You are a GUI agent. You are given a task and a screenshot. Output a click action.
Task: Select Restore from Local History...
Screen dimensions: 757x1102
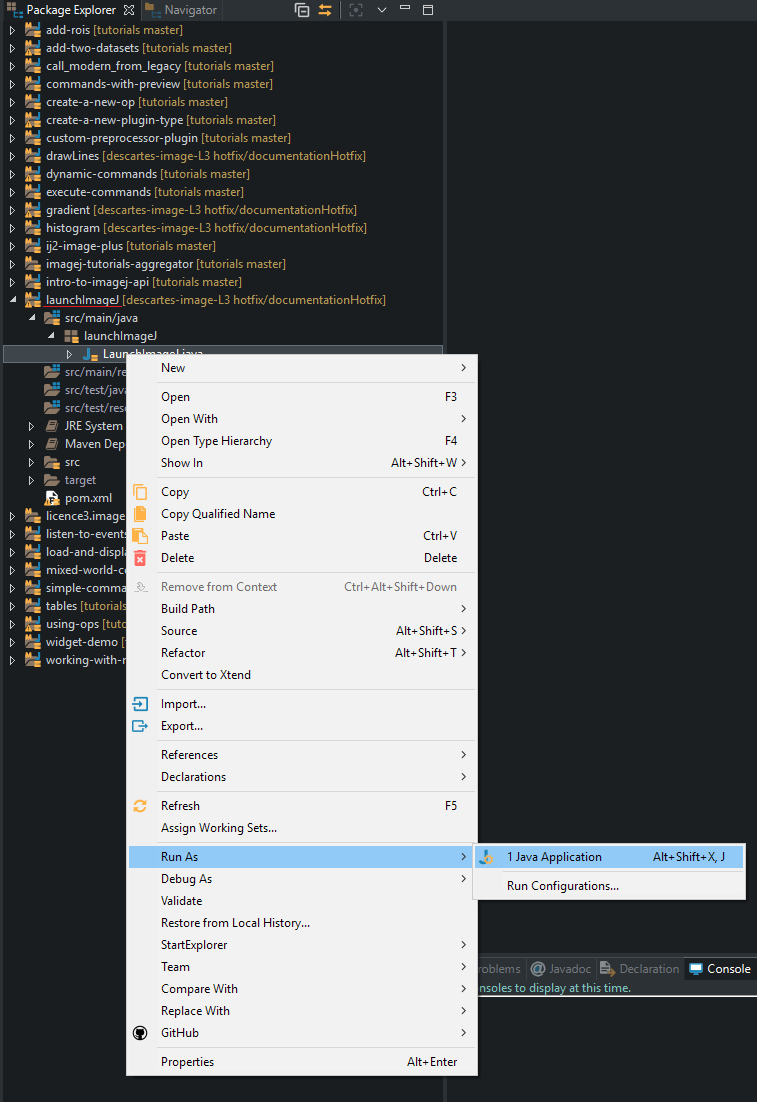point(303,923)
